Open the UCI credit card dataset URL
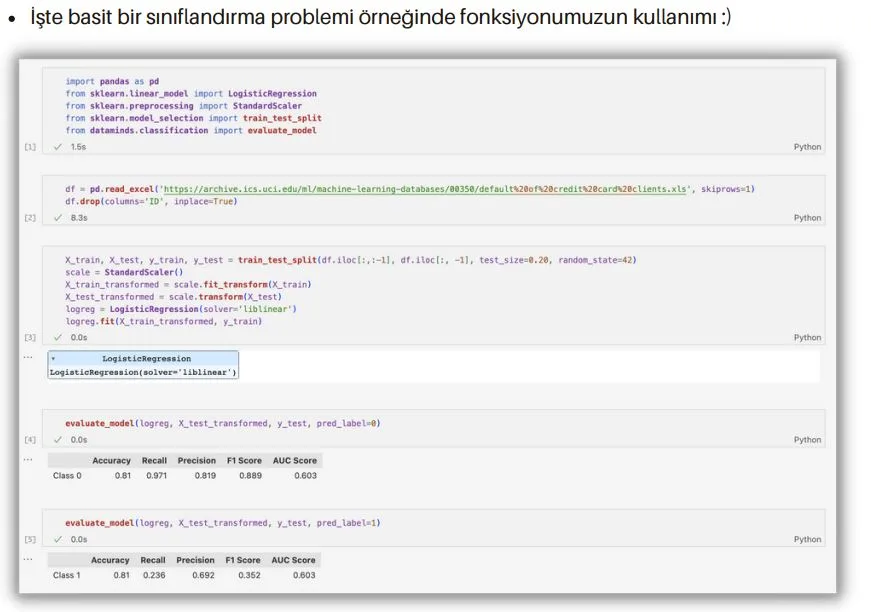Viewport: 871px width, 612px height. point(425,189)
